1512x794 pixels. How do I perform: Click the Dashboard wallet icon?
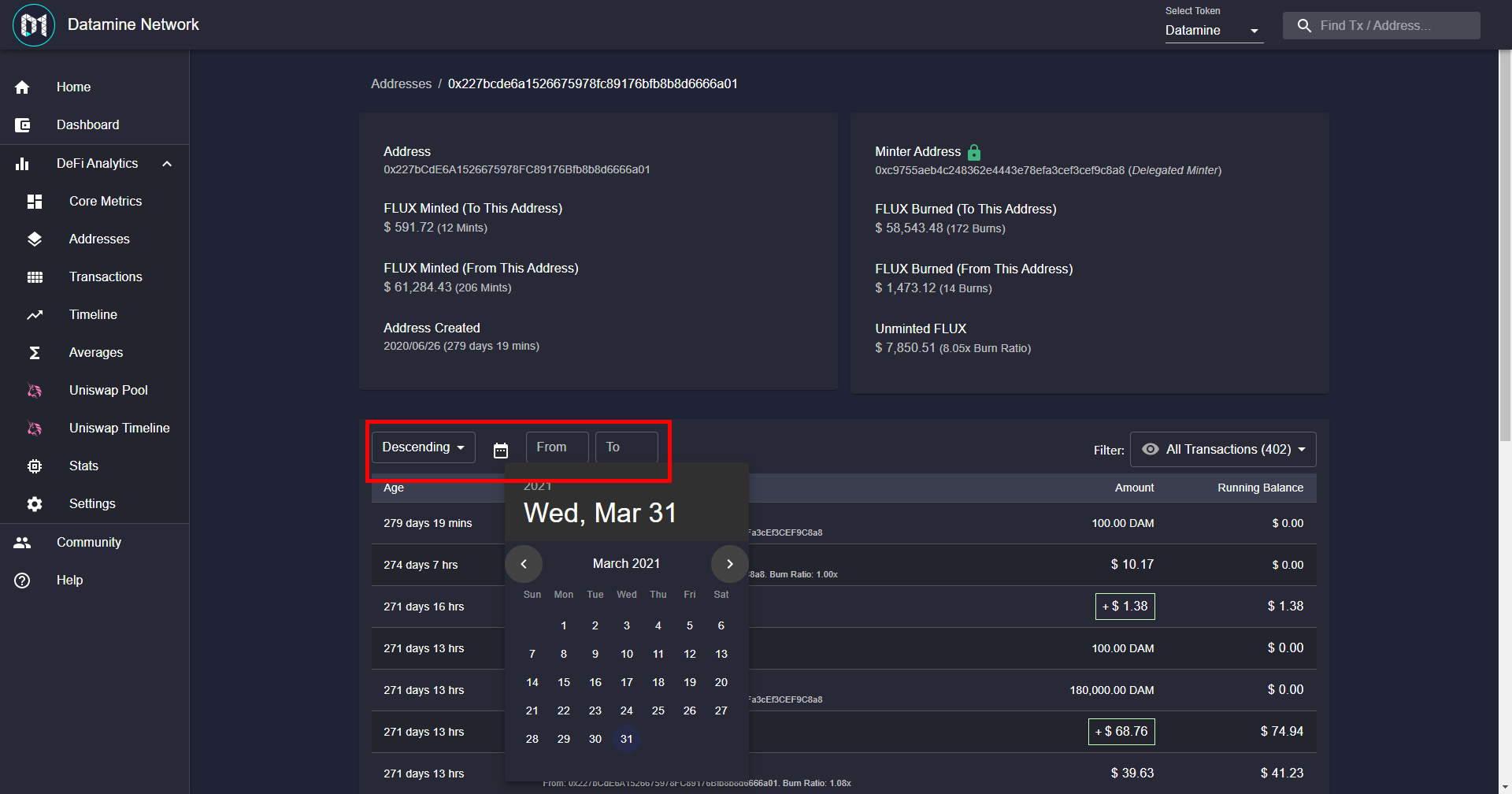pyautogui.click(x=22, y=125)
